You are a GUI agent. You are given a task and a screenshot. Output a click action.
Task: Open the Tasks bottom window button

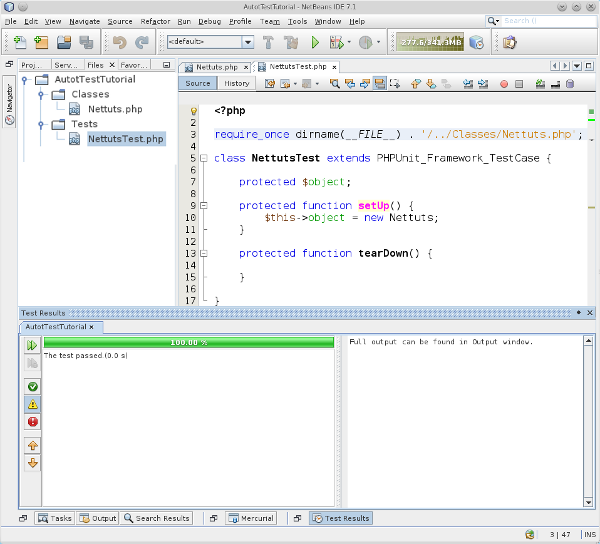pyautogui.click(x=55, y=518)
